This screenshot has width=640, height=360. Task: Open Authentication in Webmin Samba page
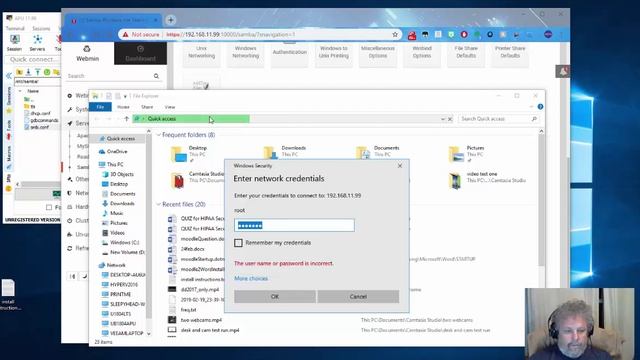tap(290, 52)
